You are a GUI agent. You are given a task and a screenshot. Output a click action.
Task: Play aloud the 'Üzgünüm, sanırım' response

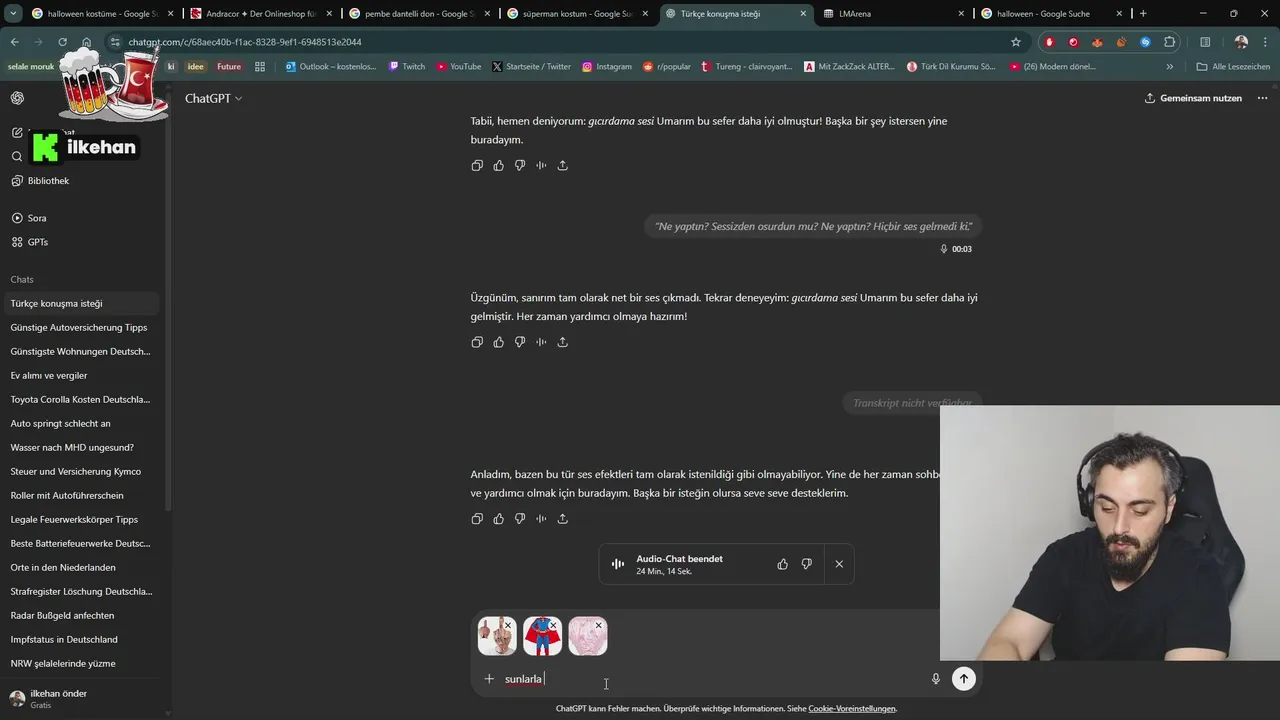(x=541, y=342)
